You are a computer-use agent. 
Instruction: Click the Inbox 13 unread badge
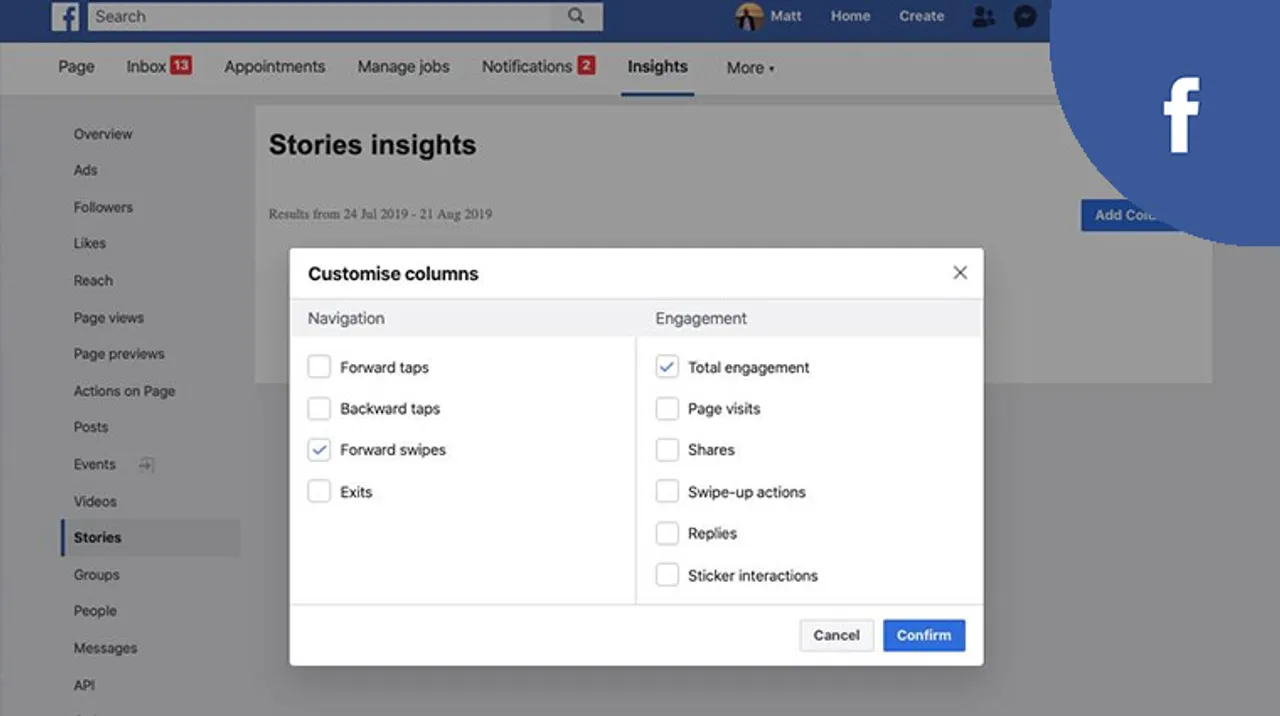(x=180, y=65)
